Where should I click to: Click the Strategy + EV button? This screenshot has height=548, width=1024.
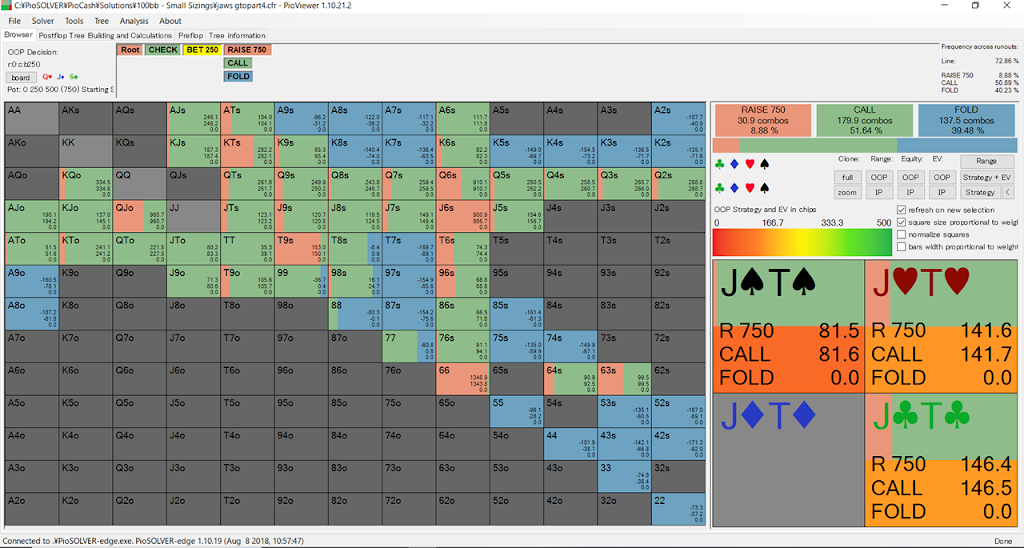point(986,177)
